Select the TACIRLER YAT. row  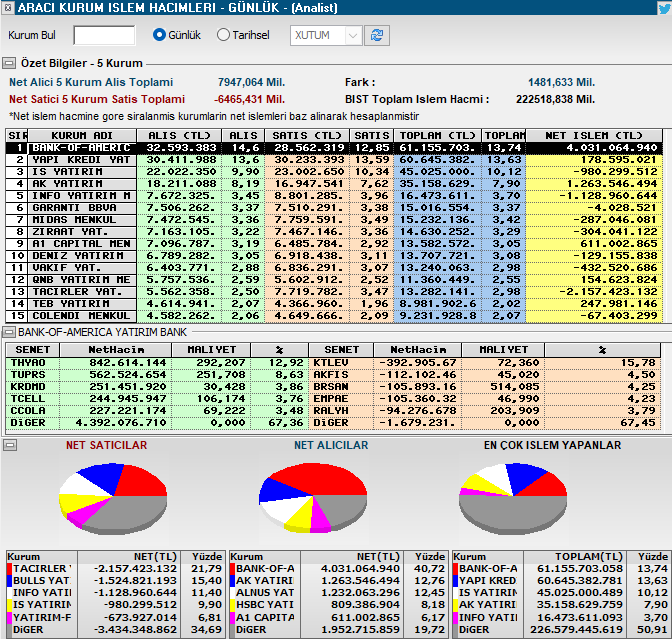pyautogui.click(x=334, y=292)
